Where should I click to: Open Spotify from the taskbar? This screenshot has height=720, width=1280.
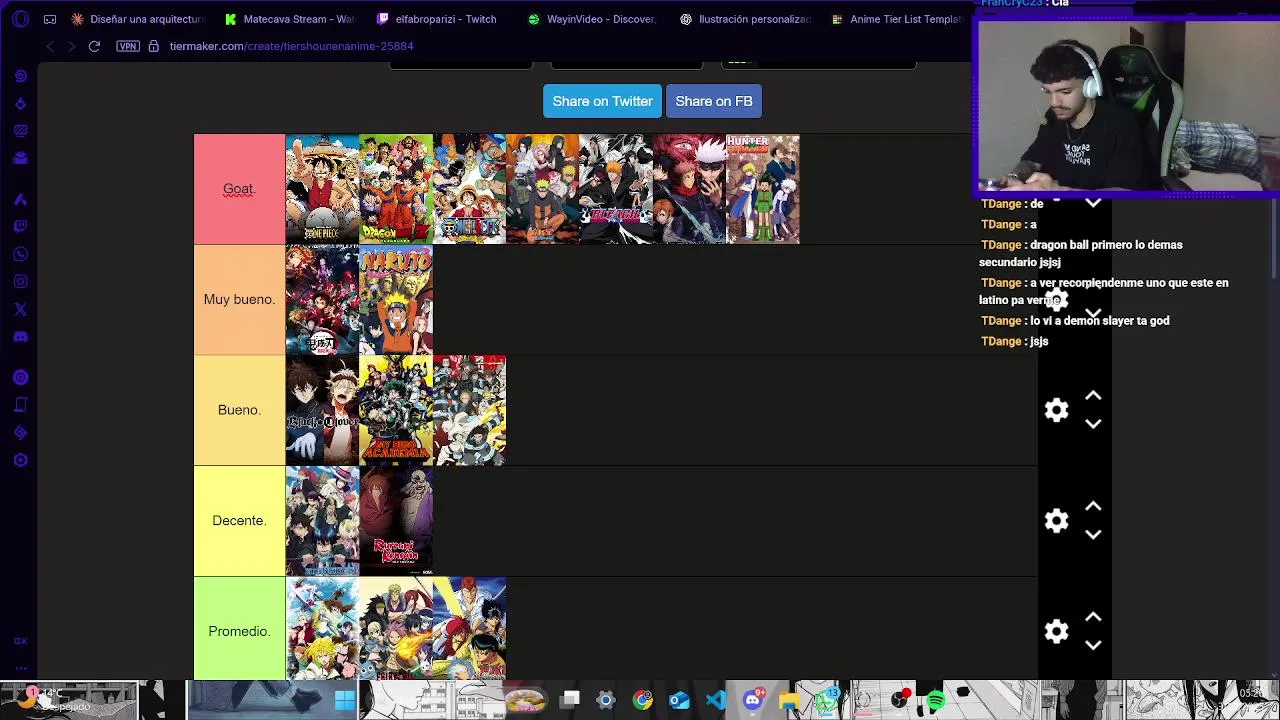(936, 700)
